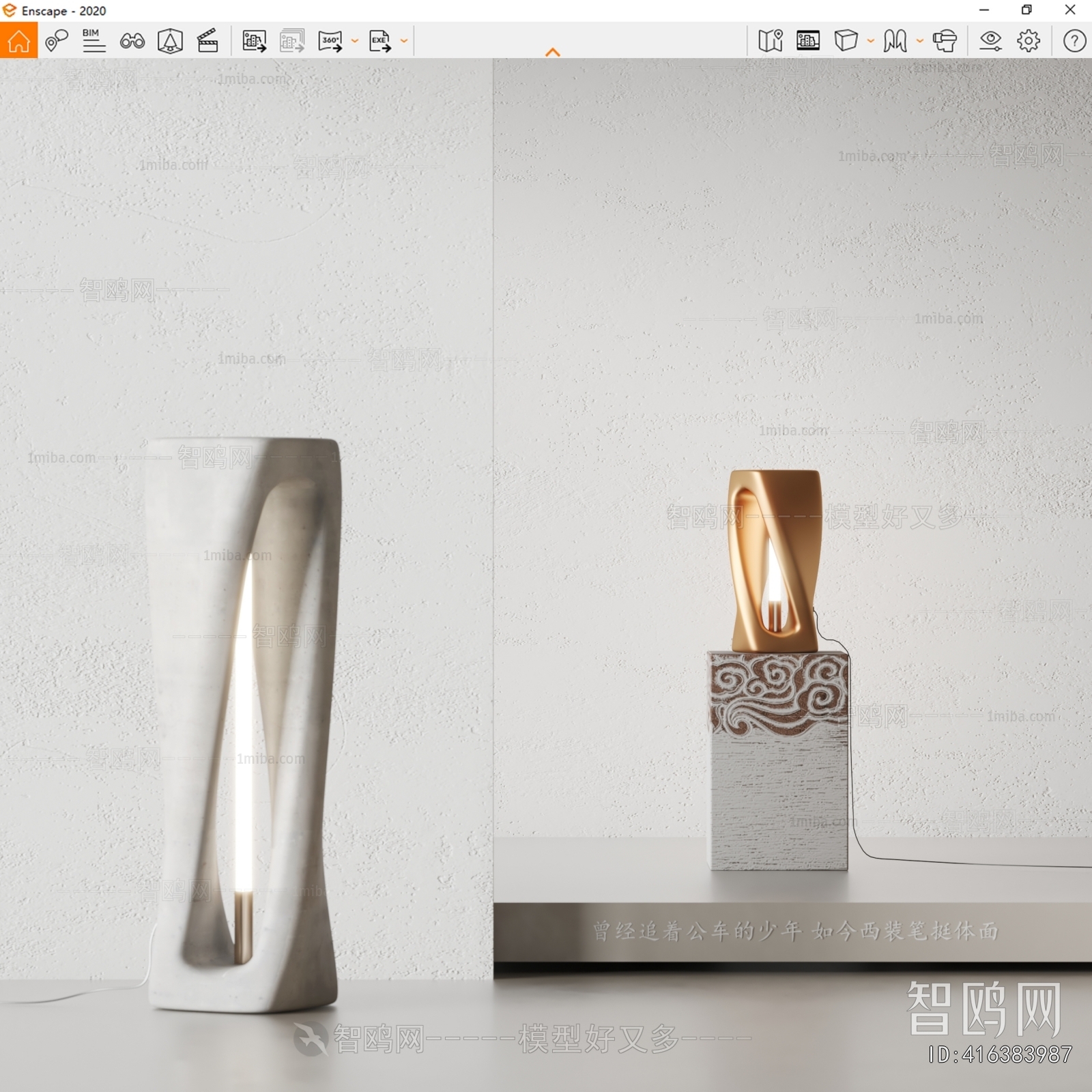Open the rendered views library icon

[808, 41]
